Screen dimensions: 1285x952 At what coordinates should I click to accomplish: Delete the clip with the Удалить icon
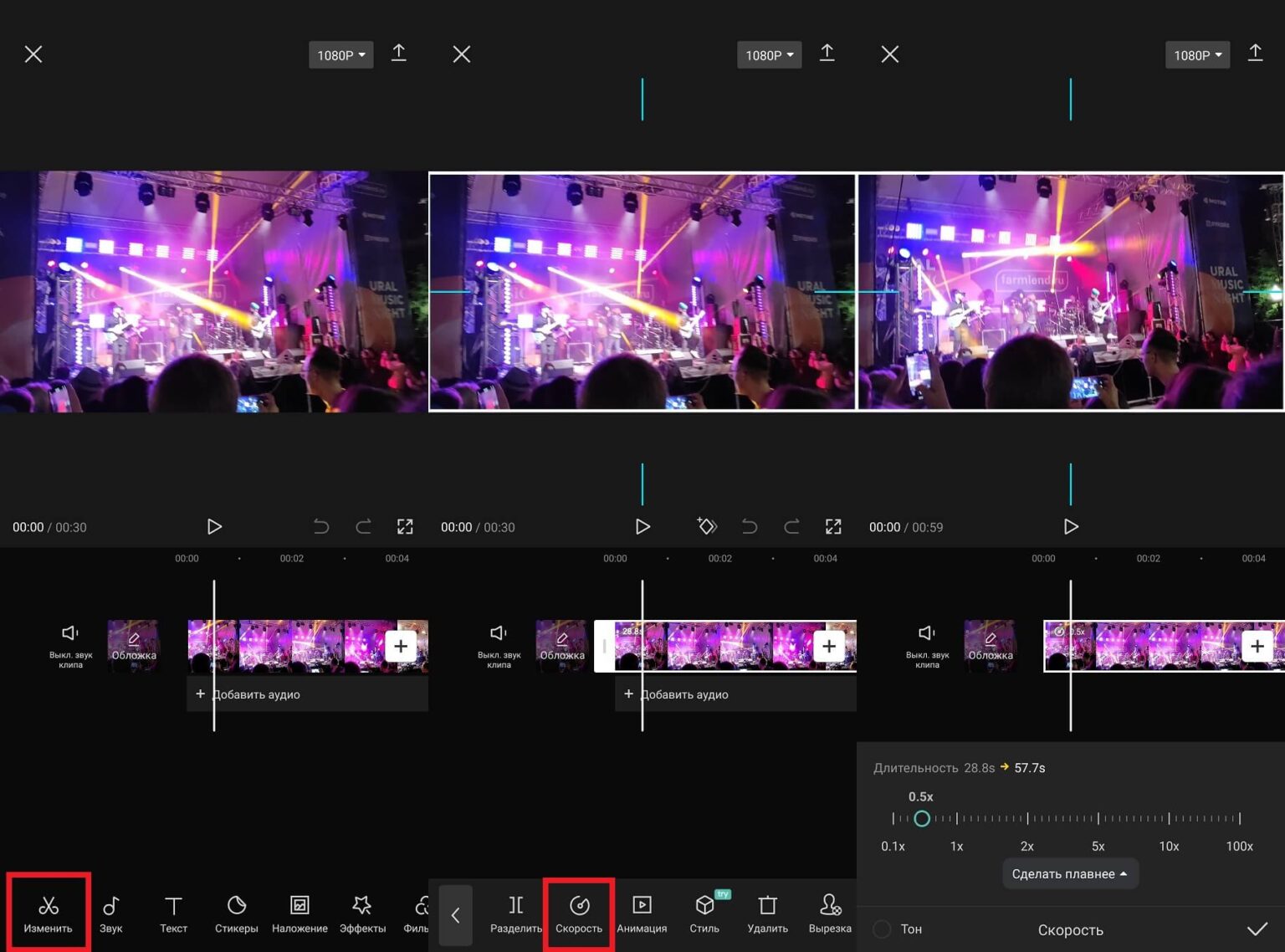pyautogui.click(x=767, y=912)
